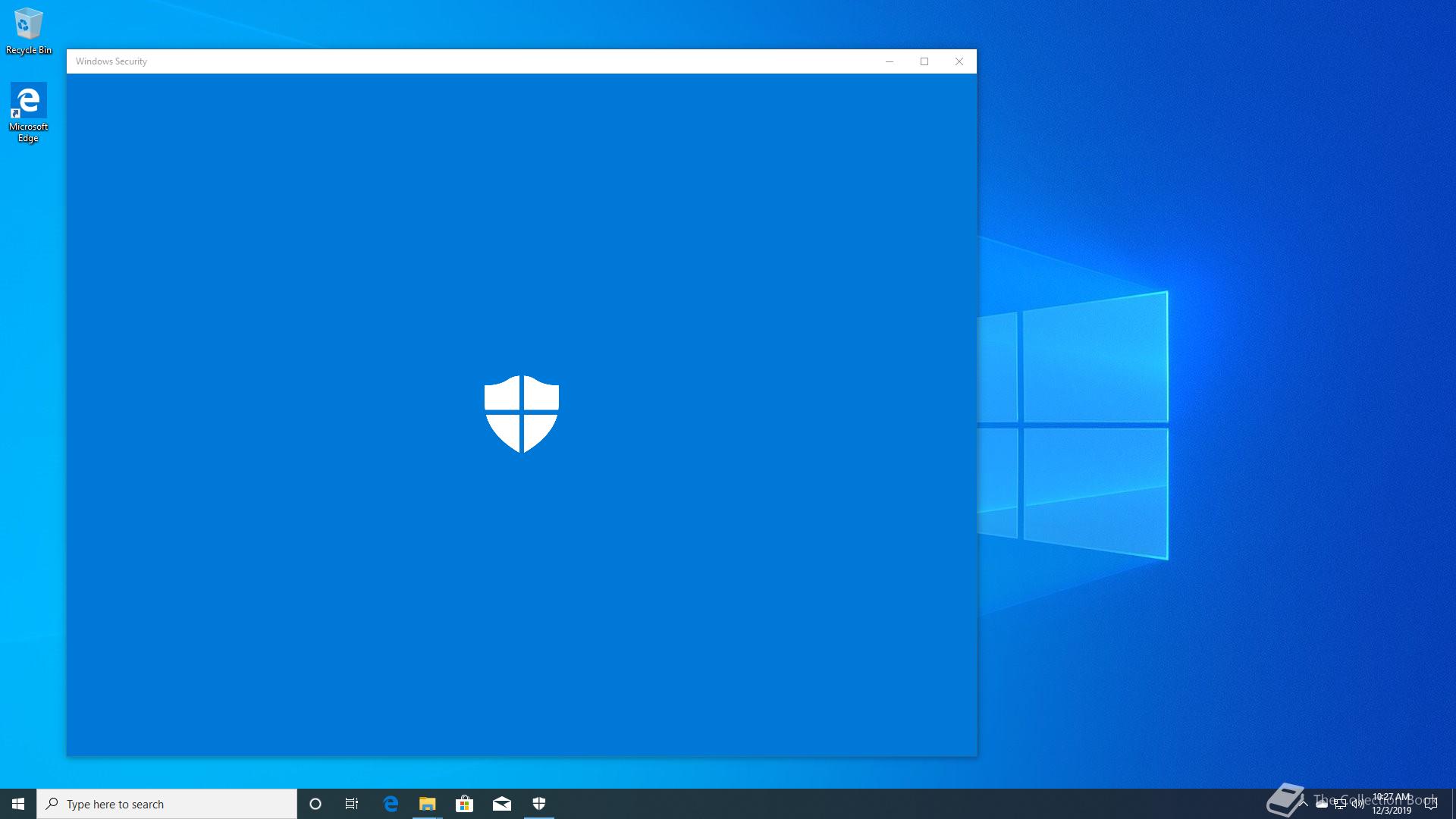Launch Microsoft Edge from the taskbar

coord(391,804)
